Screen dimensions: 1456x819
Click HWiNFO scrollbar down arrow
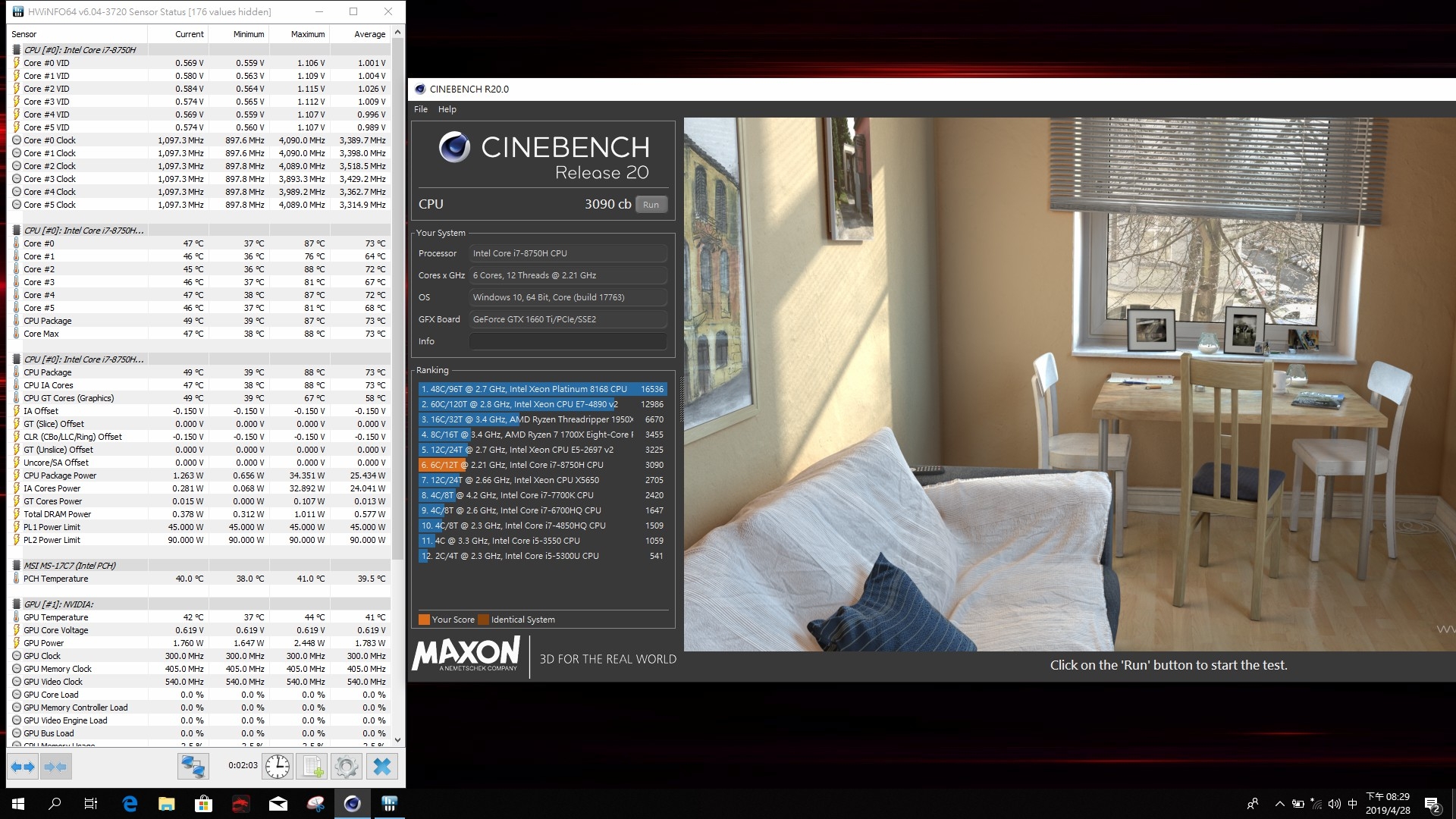coord(398,740)
